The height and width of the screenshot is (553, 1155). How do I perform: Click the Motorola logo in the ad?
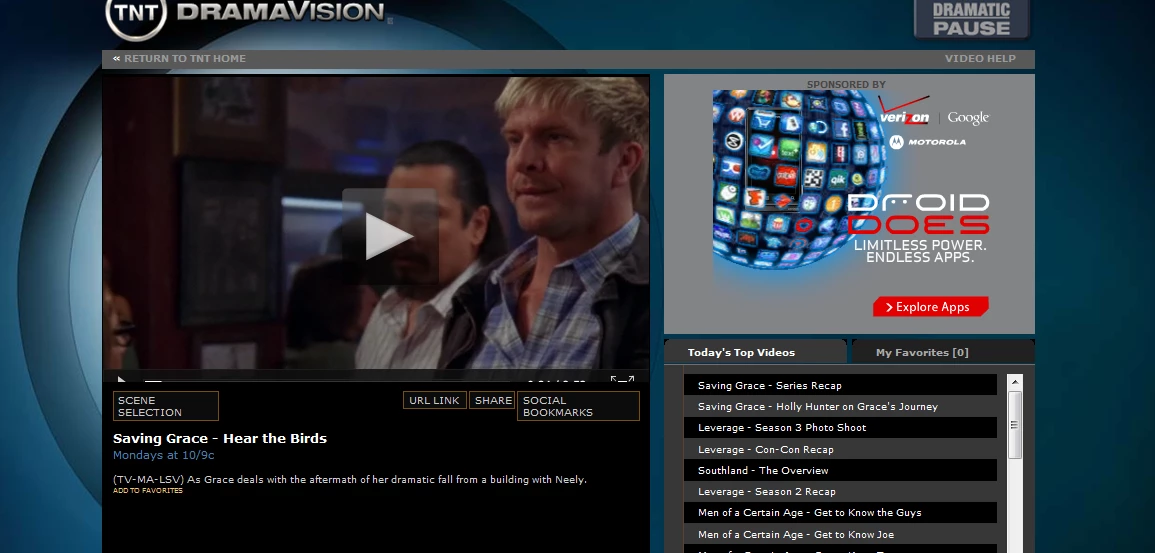tap(927, 142)
